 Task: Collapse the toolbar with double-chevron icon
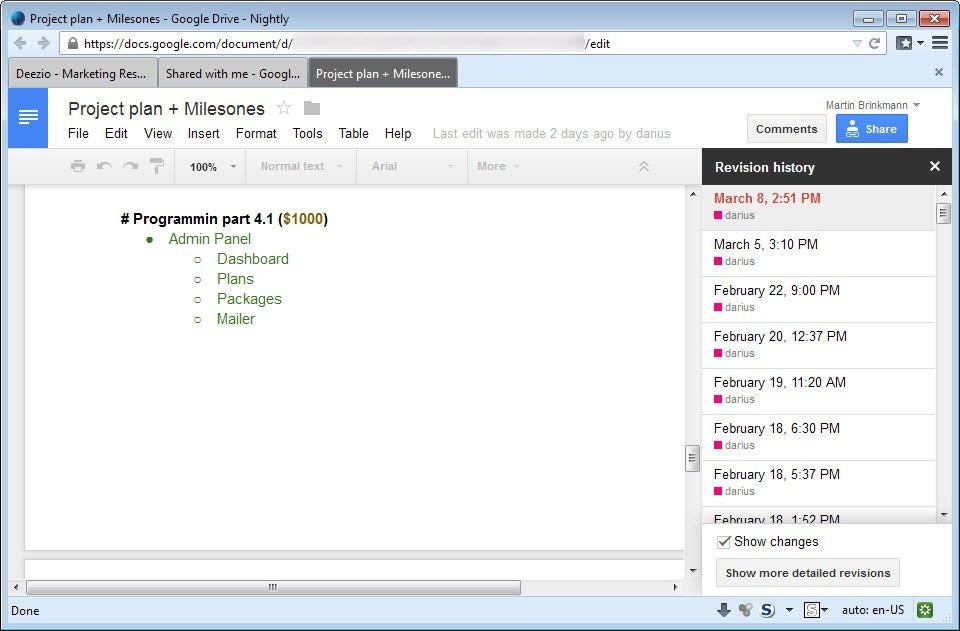[x=644, y=166]
